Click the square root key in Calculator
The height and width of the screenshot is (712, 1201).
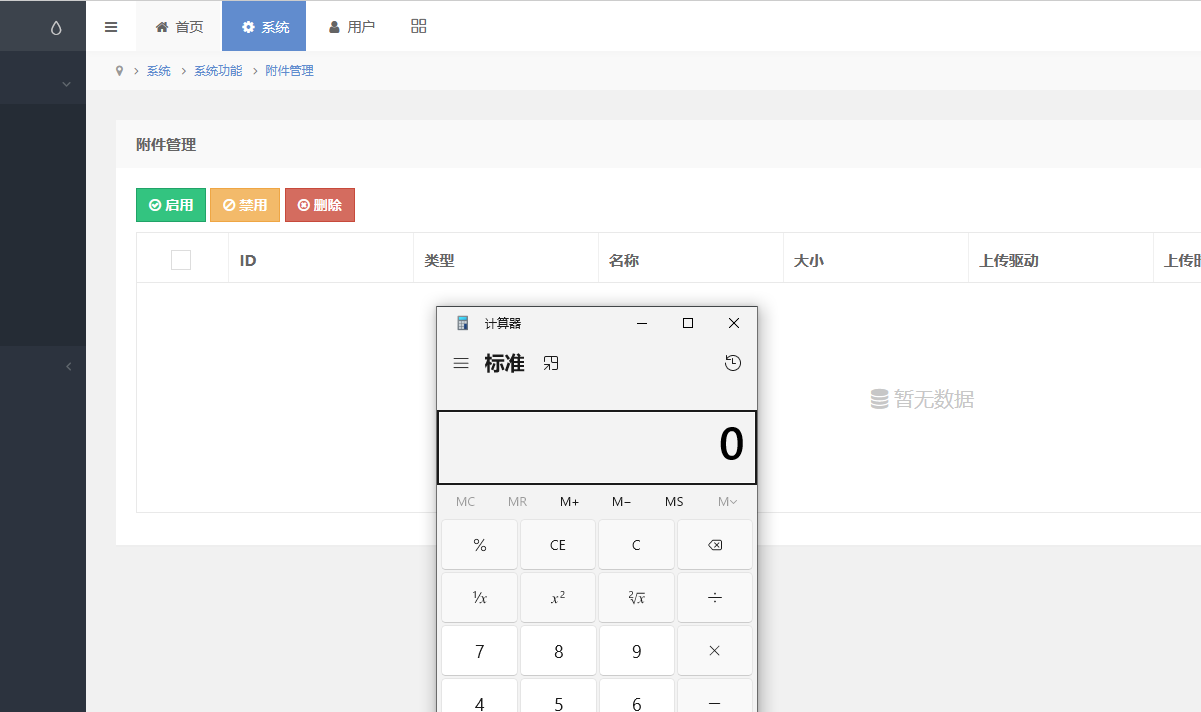point(636,597)
